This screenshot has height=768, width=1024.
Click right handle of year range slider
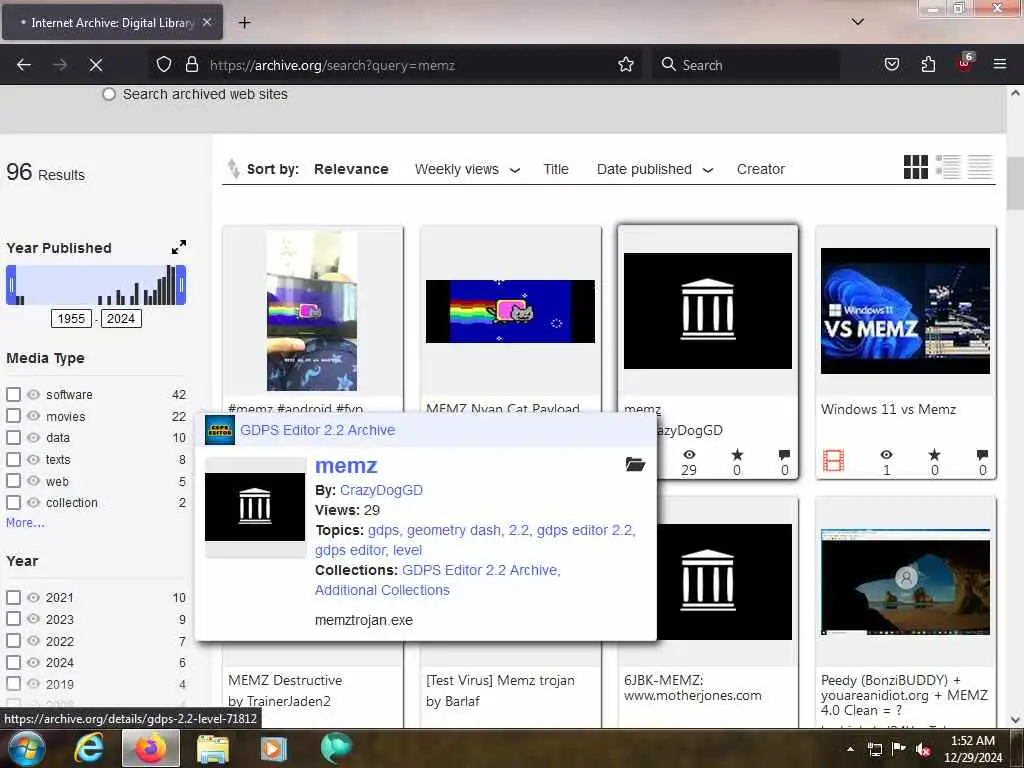[181, 285]
